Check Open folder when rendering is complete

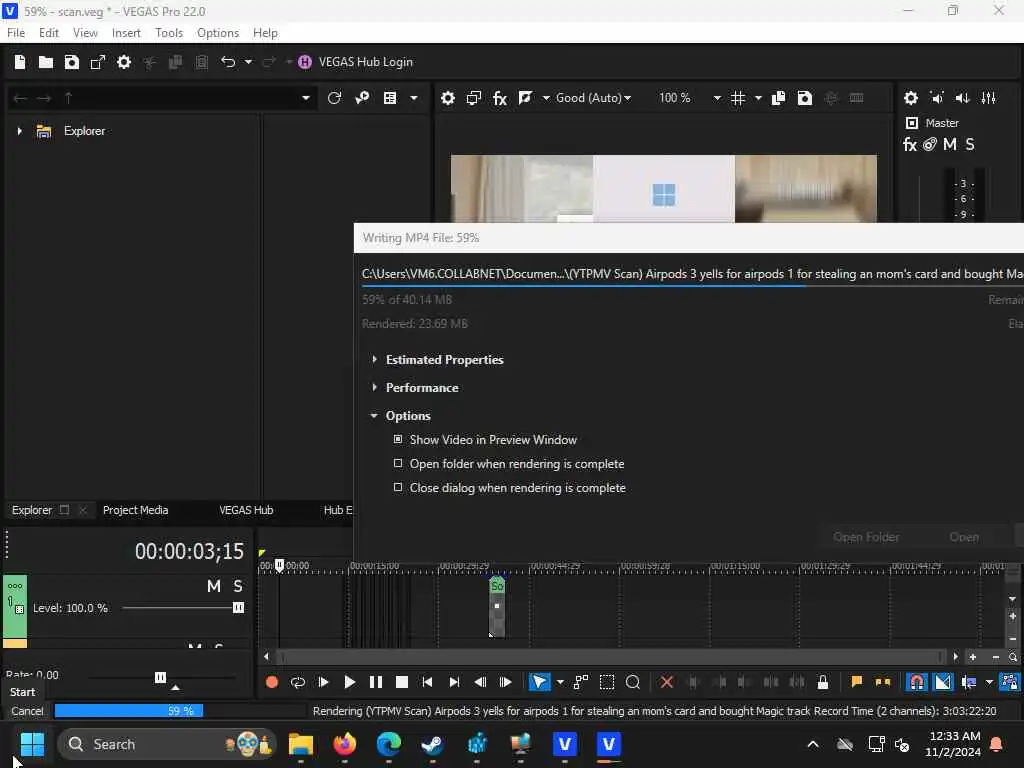[x=398, y=463]
